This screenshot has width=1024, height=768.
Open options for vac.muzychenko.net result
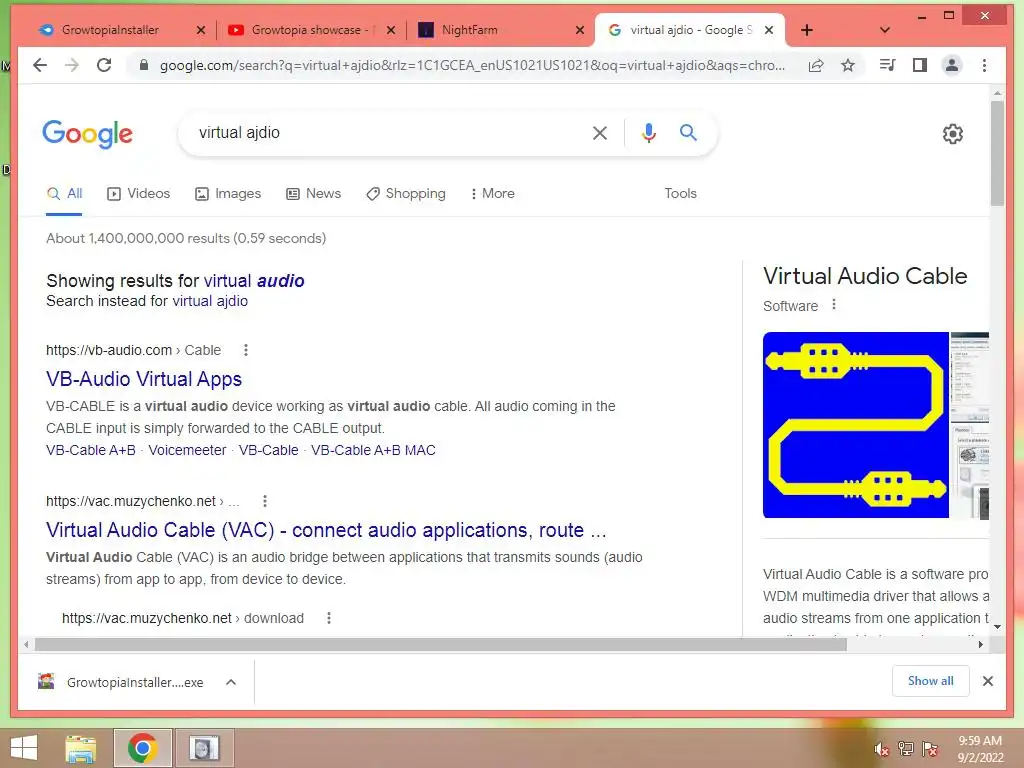pyautogui.click(x=264, y=501)
